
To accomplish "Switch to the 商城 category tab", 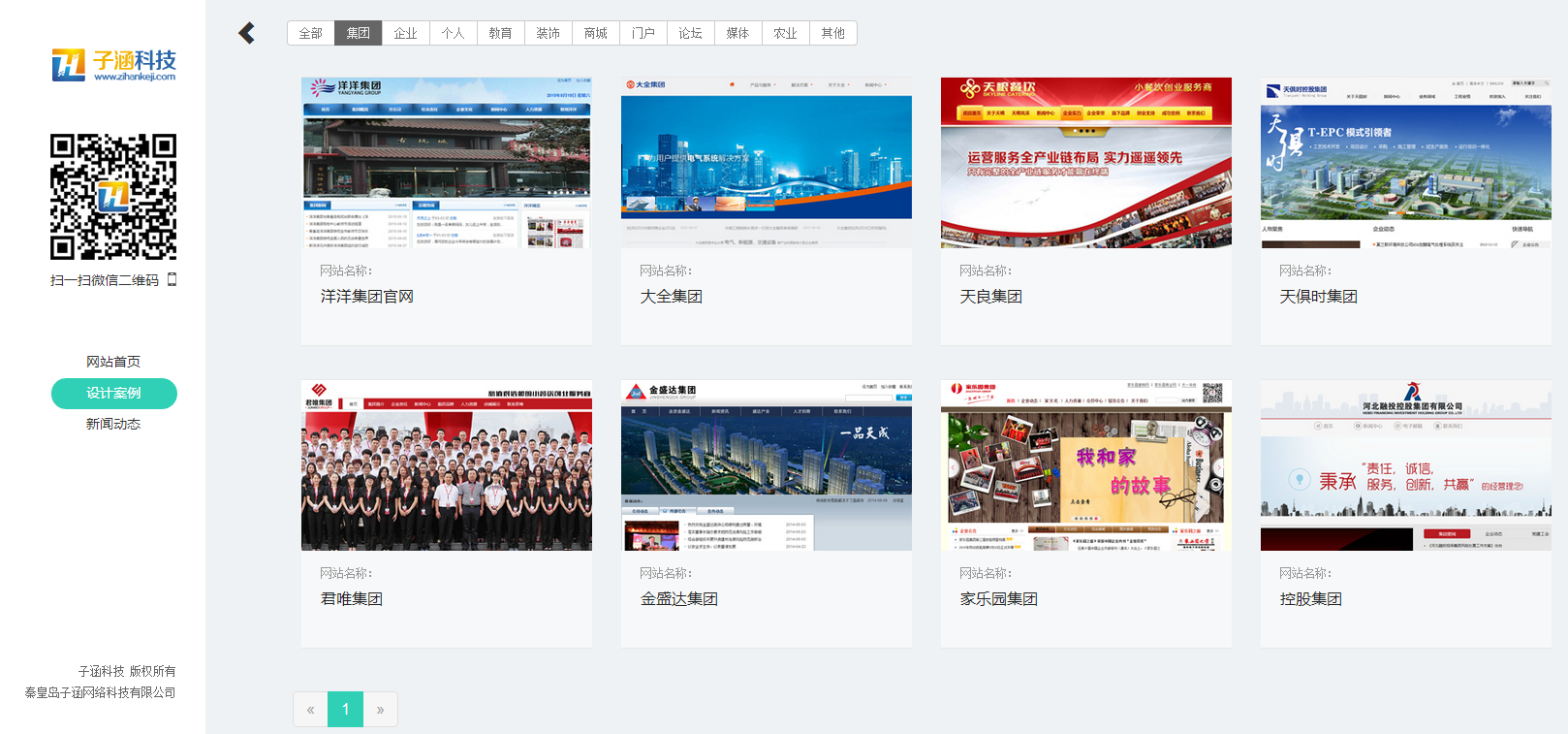I will 595,33.
